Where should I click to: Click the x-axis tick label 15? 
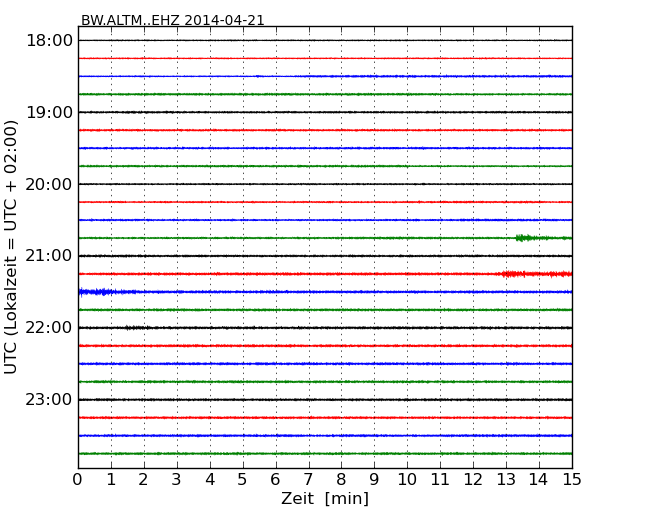pos(572,480)
